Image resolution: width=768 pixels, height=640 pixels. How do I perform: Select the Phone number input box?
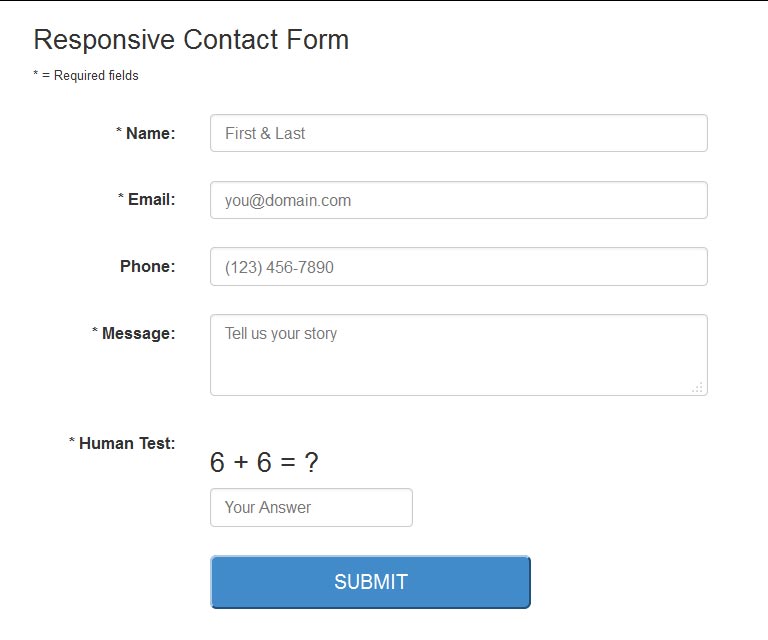458,267
